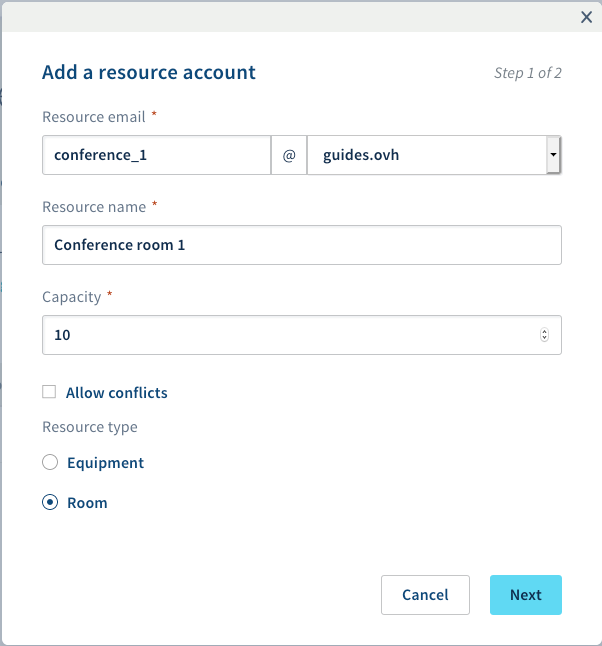Select the Equipment radio button

(x=50, y=463)
